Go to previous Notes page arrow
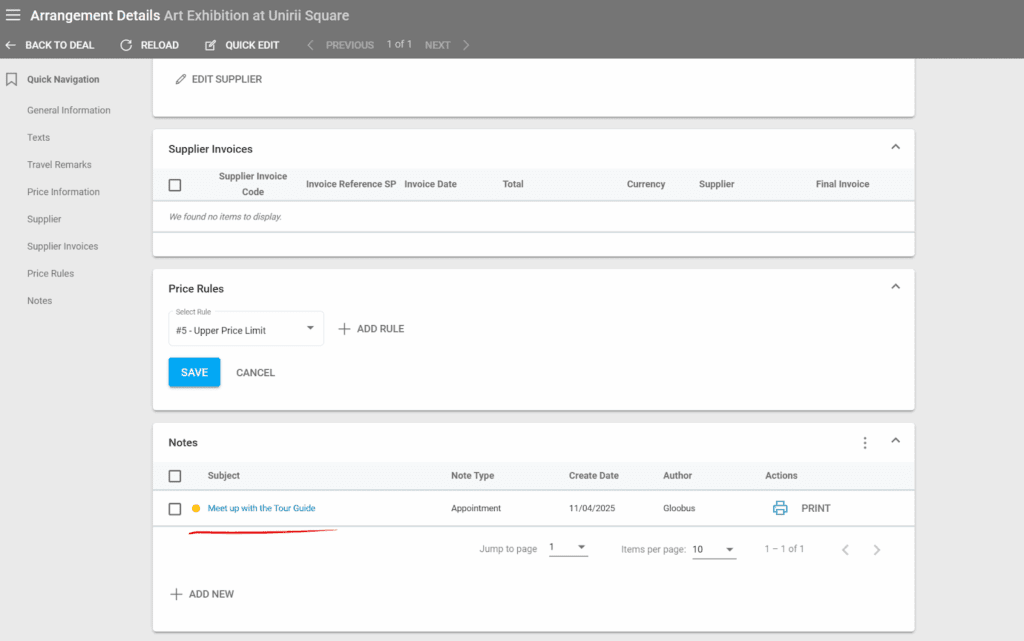The width and height of the screenshot is (1024, 641). (x=846, y=550)
